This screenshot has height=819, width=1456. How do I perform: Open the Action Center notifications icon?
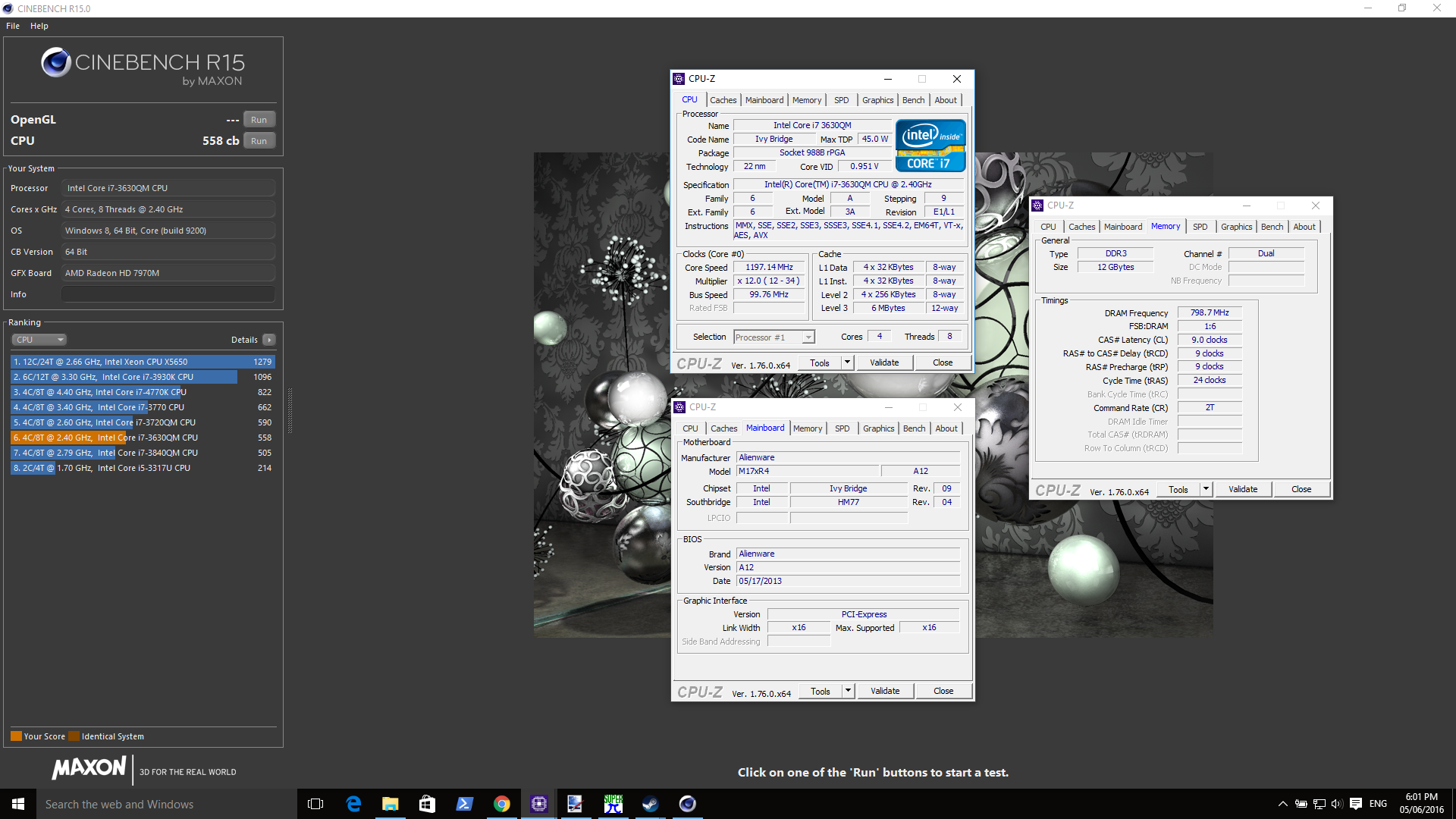(1356, 804)
